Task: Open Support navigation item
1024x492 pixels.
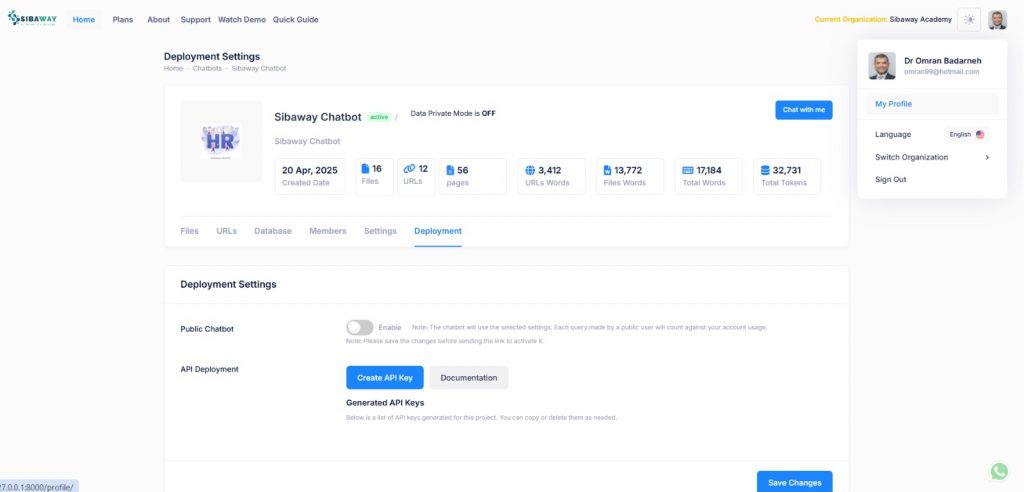Action: click(x=195, y=20)
